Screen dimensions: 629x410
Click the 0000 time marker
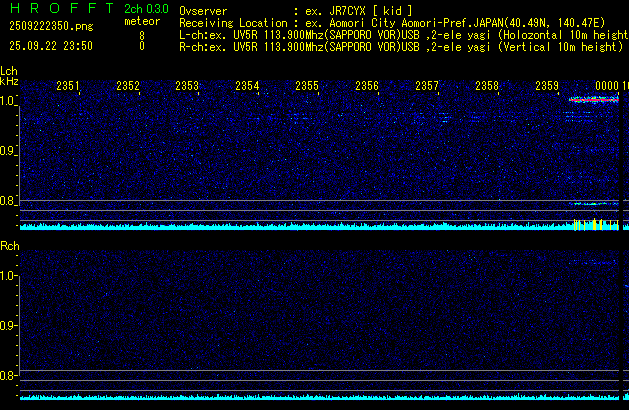tap(606, 87)
